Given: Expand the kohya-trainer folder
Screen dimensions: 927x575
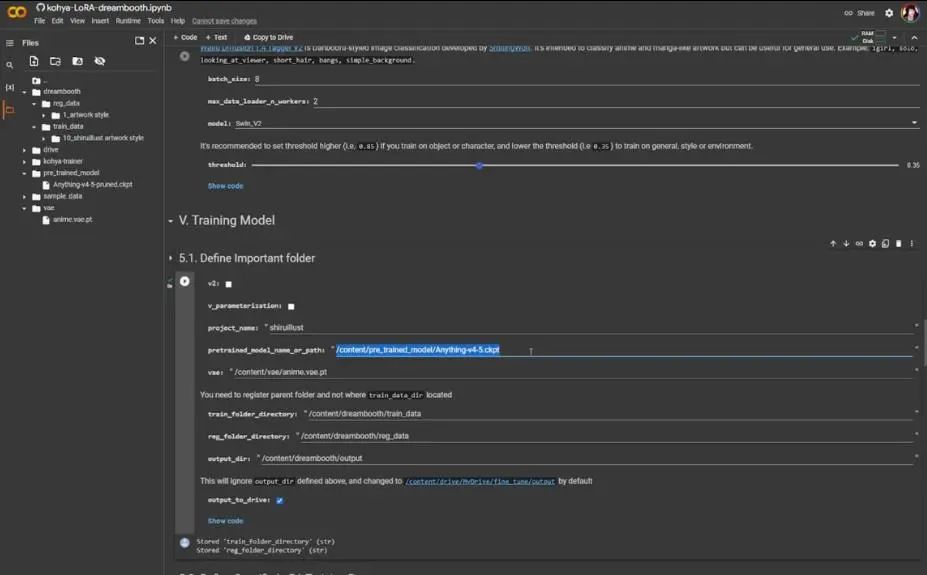Looking at the screenshot, I should [24, 162].
